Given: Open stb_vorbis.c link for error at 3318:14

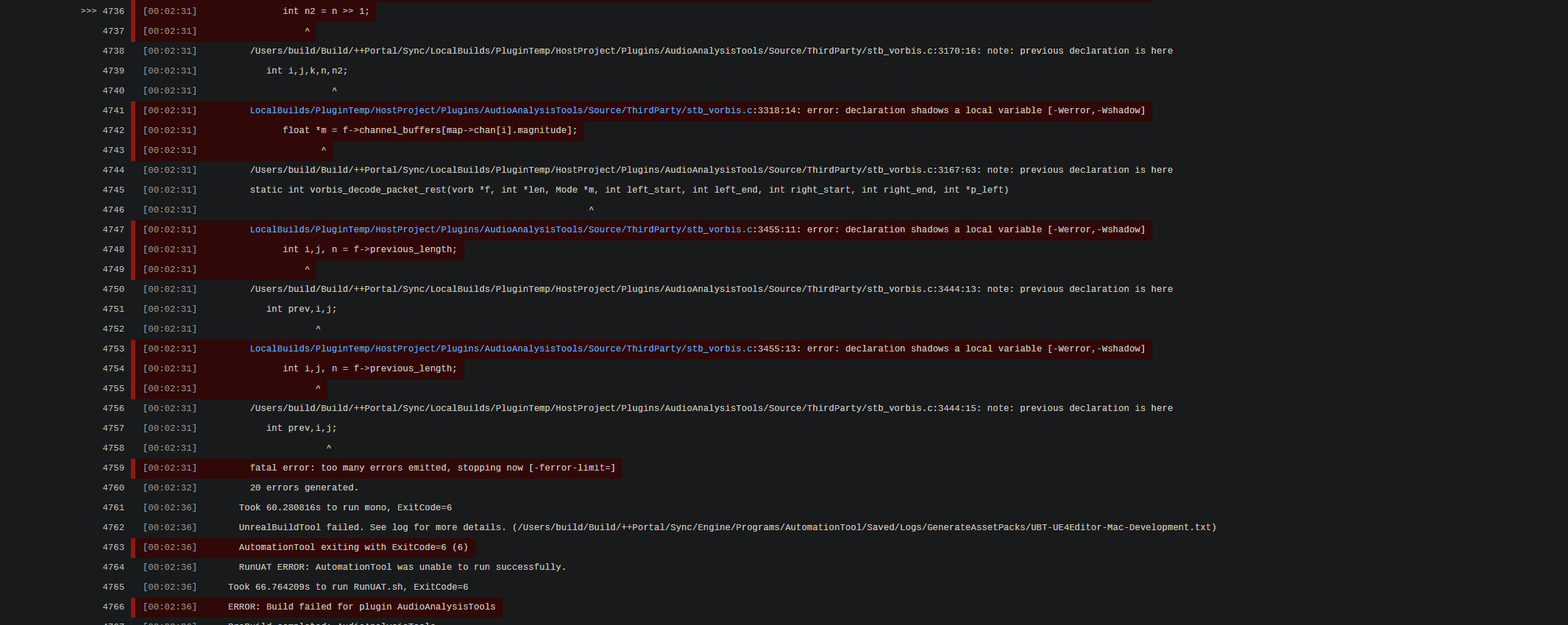Looking at the screenshot, I should pos(501,110).
